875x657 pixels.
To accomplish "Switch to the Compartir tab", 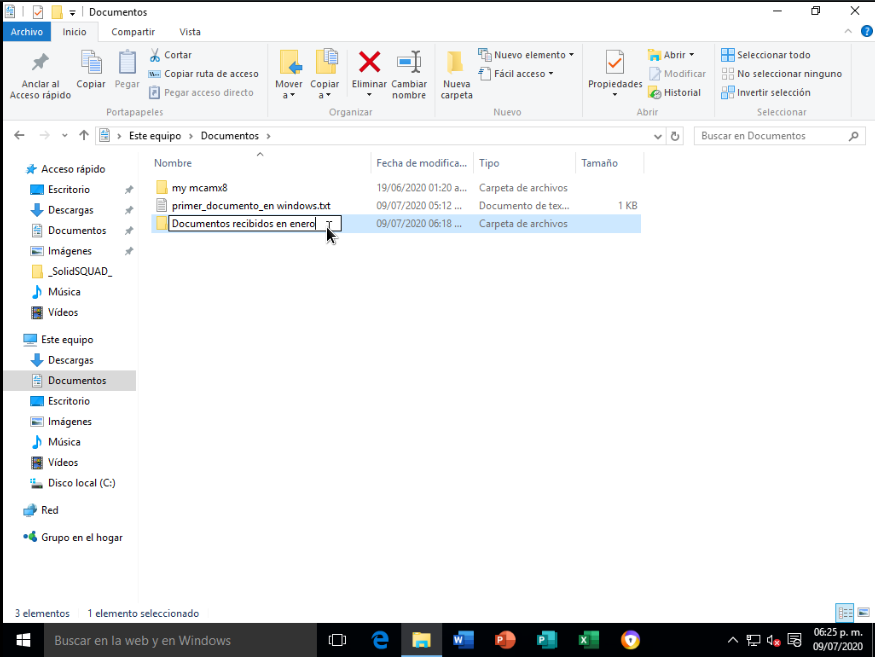I will tap(133, 32).
